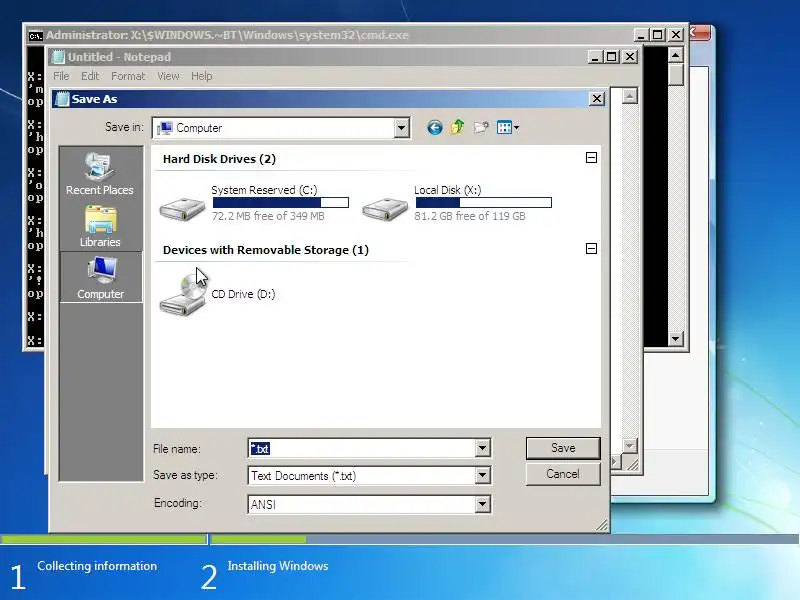
Task: Close the Save As dialog
Action: coord(597,98)
